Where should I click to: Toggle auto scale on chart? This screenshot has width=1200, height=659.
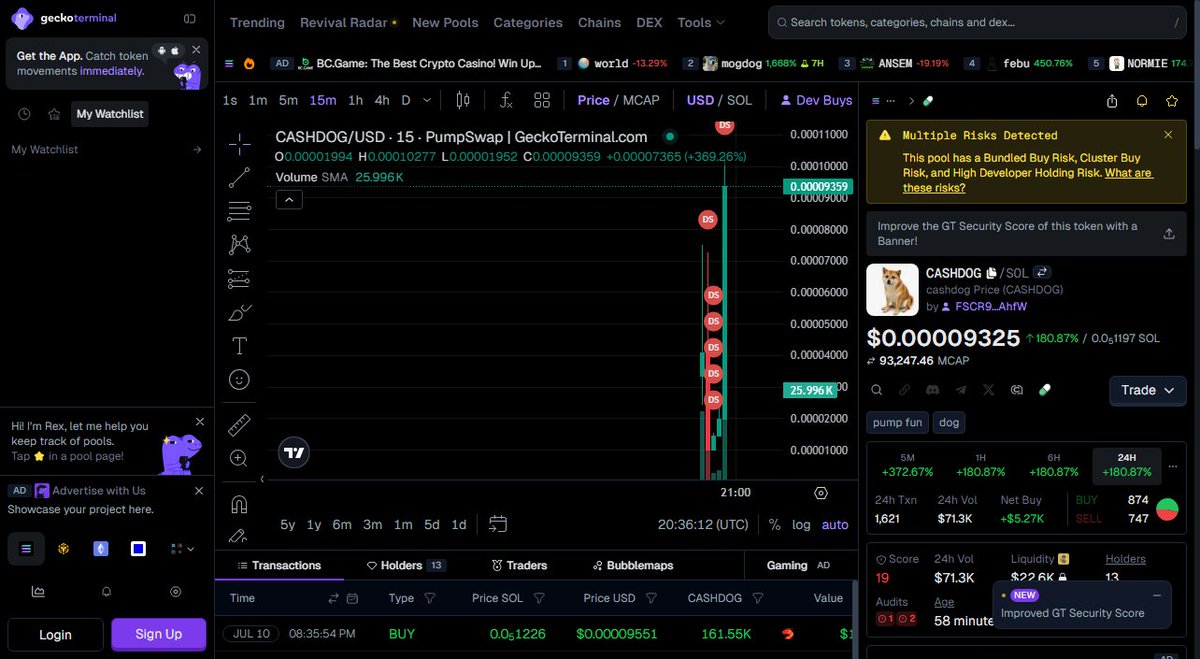coord(835,525)
